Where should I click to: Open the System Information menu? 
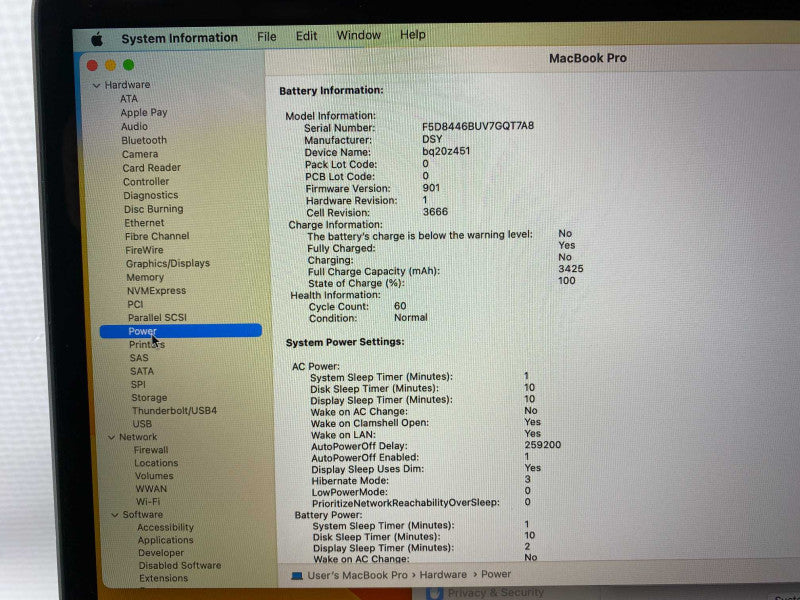[x=180, y=38]
